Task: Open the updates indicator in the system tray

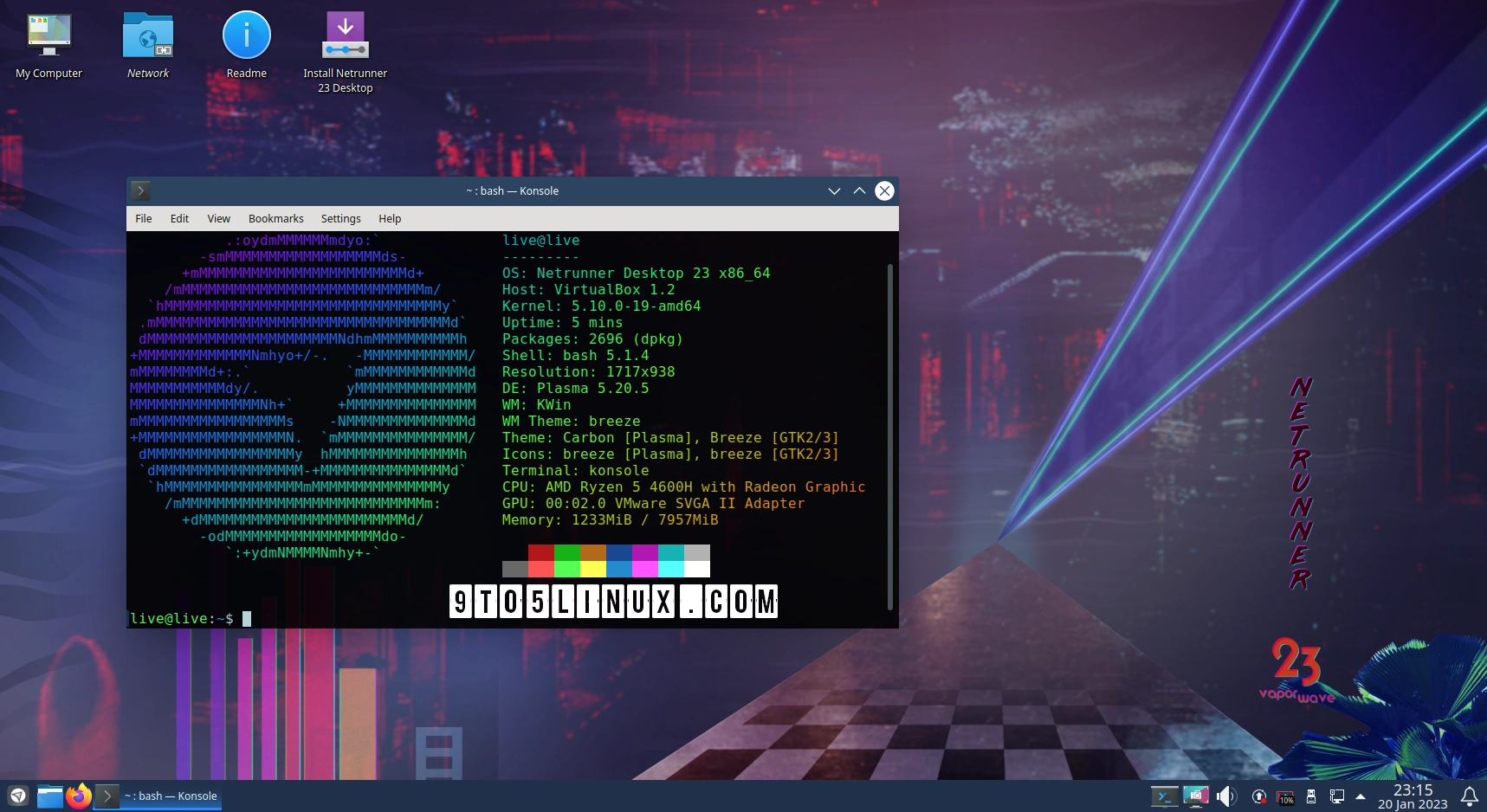Action: tap(1257, 796)
